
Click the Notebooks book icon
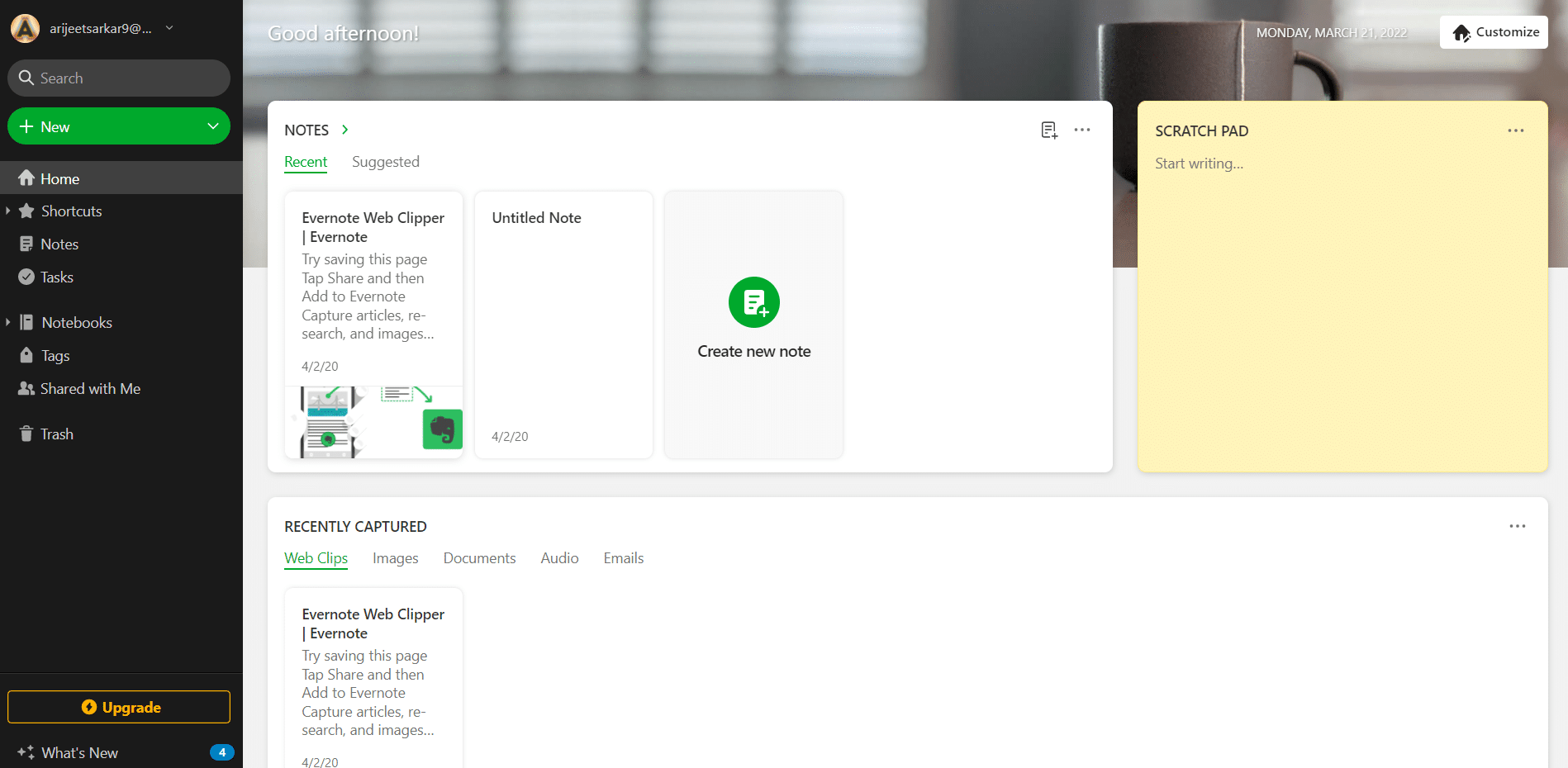(x=26, y=322)
